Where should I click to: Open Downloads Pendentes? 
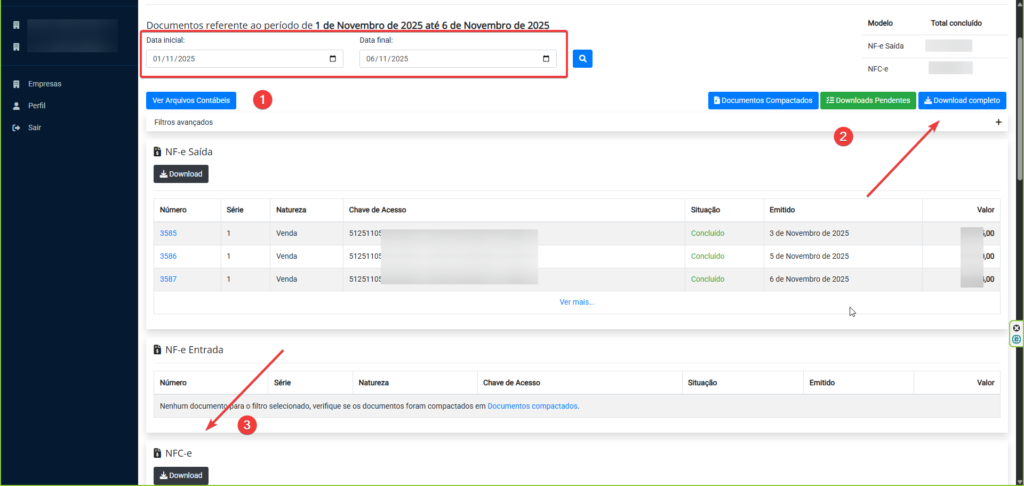click(x=867, y=101)
